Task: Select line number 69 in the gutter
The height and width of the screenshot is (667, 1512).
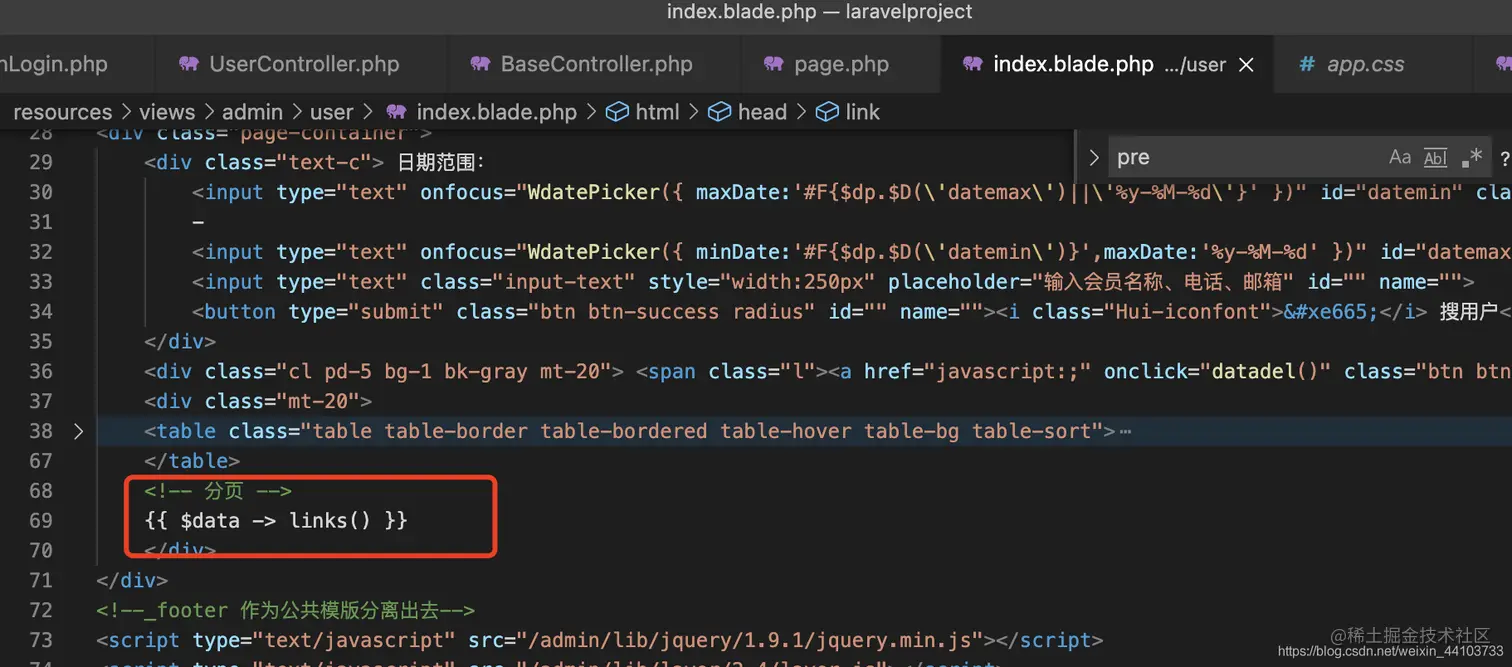Action: tap(41, 520)
